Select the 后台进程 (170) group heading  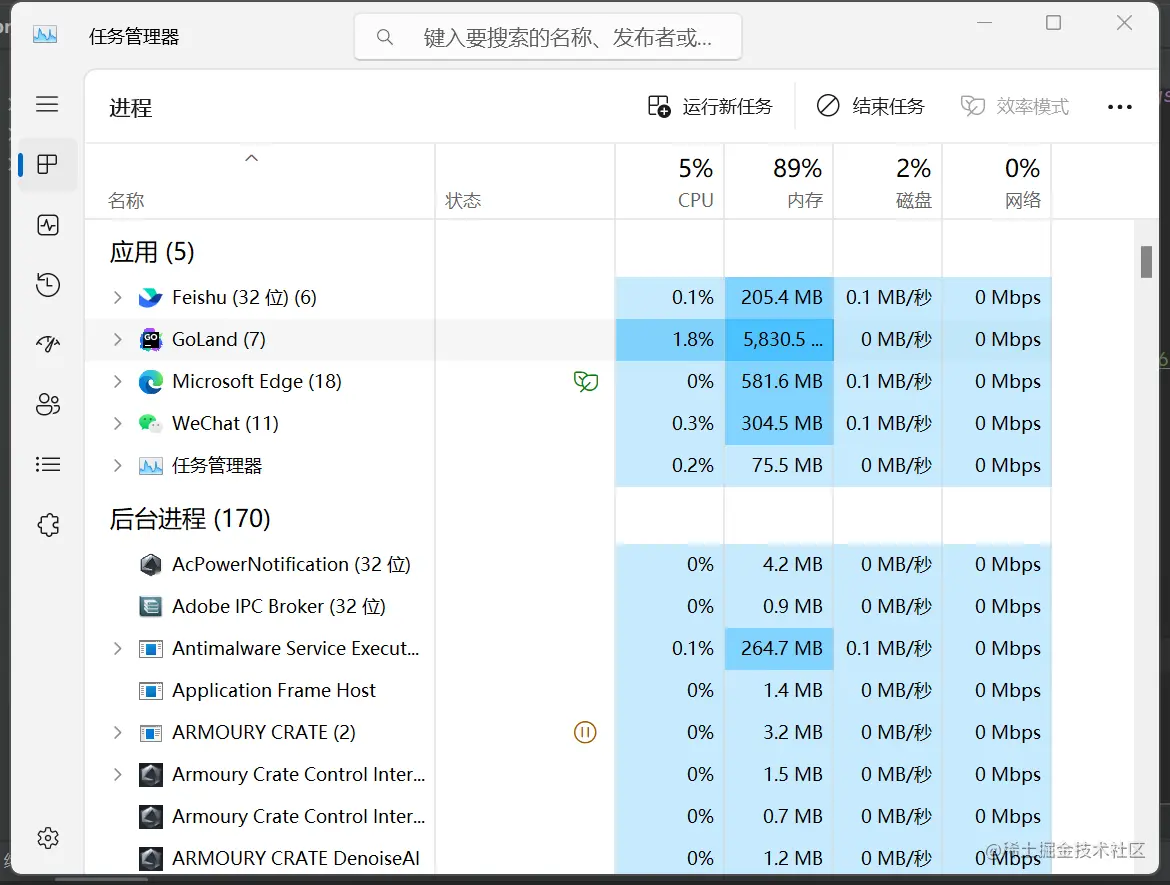(190, 519)
